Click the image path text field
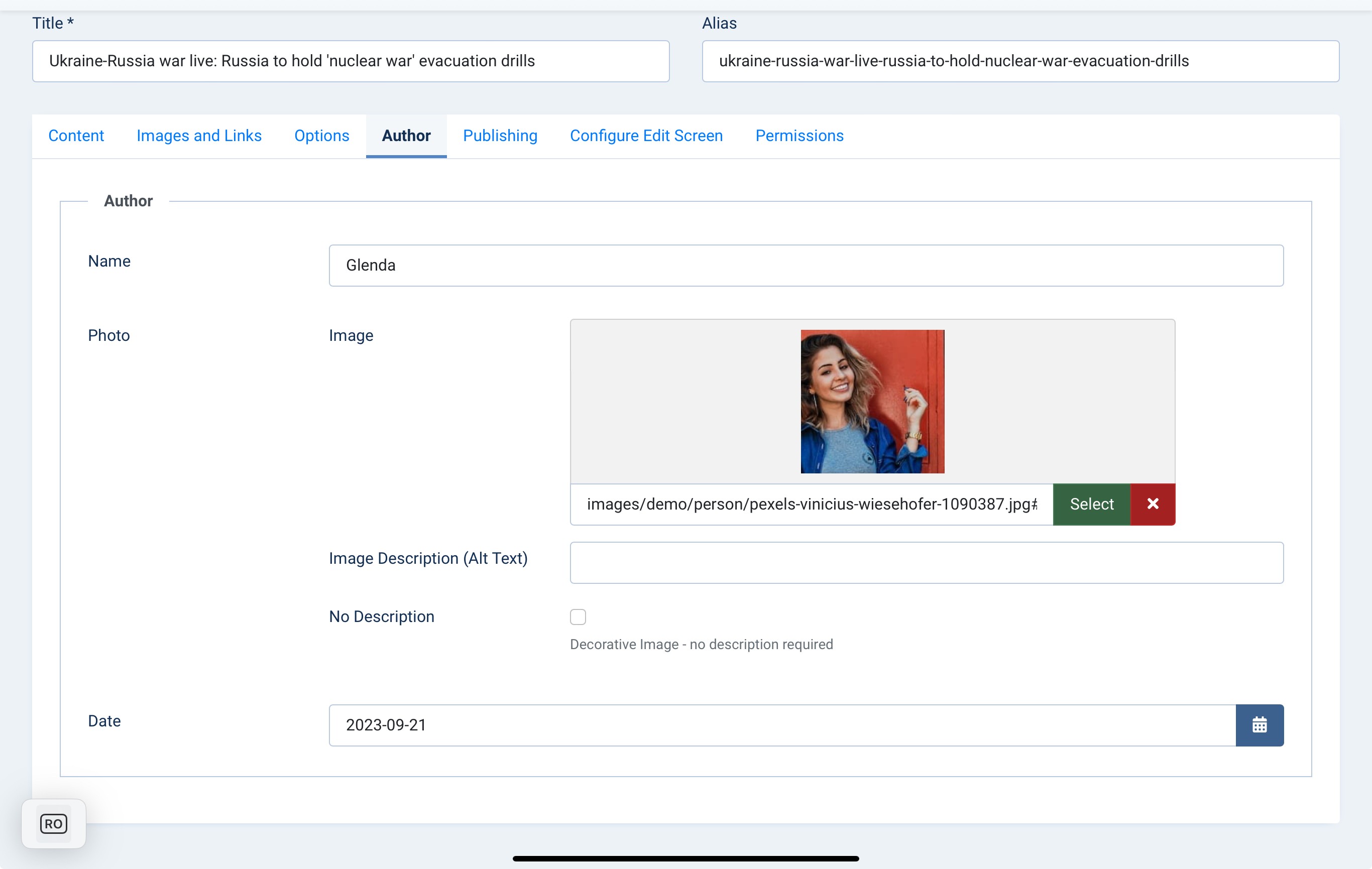1372x869 pixels. 811,504
